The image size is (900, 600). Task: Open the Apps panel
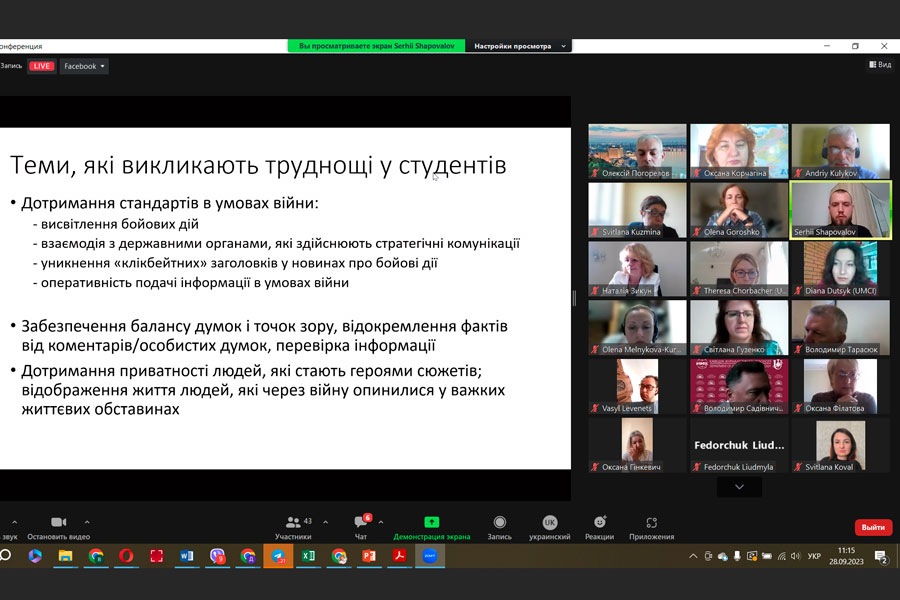(x=651, y=523)
